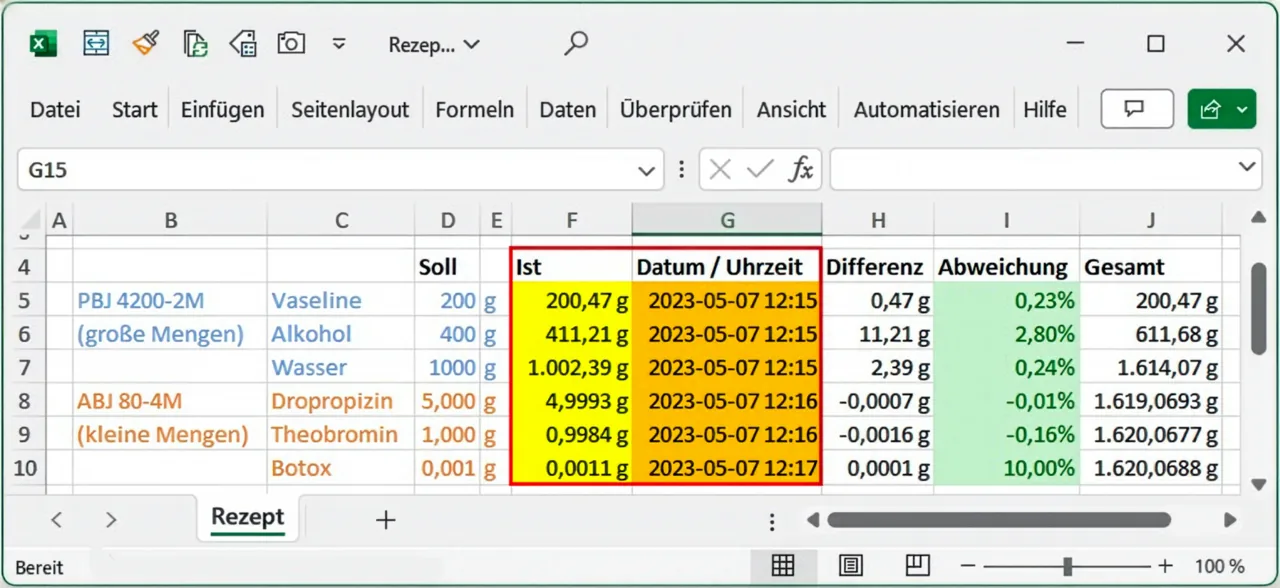Click the horizontal scrollbar left arrow
This screenshot has width=1280, height=588.
(x=814, y=520)
